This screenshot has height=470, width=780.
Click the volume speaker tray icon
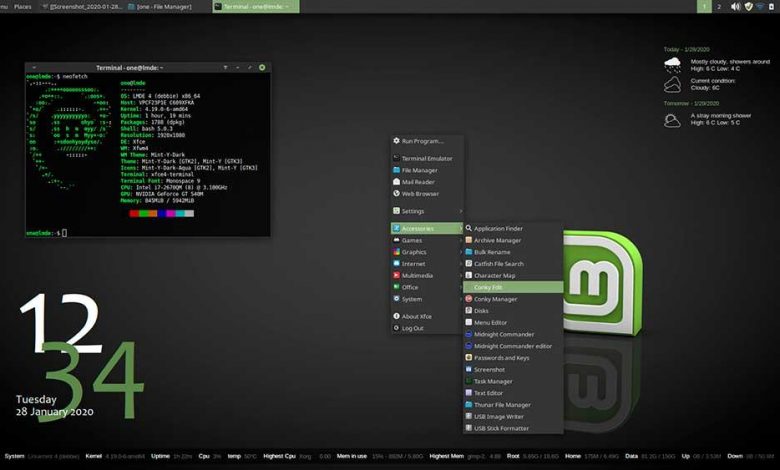735,6
